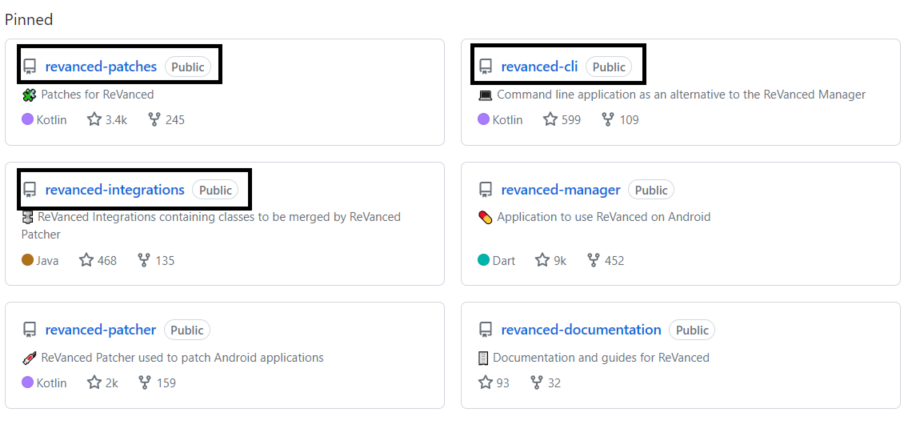910x435 pixels.
Task: Click the star icon showing 2k
Action: (x=94, y=382)
